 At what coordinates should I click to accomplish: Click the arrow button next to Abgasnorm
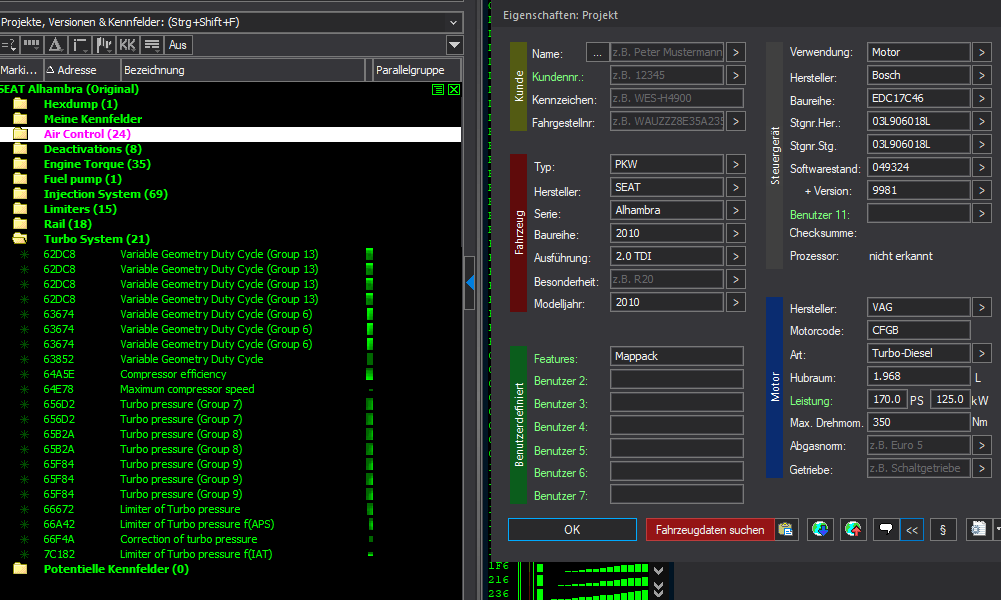click(982, 445)
